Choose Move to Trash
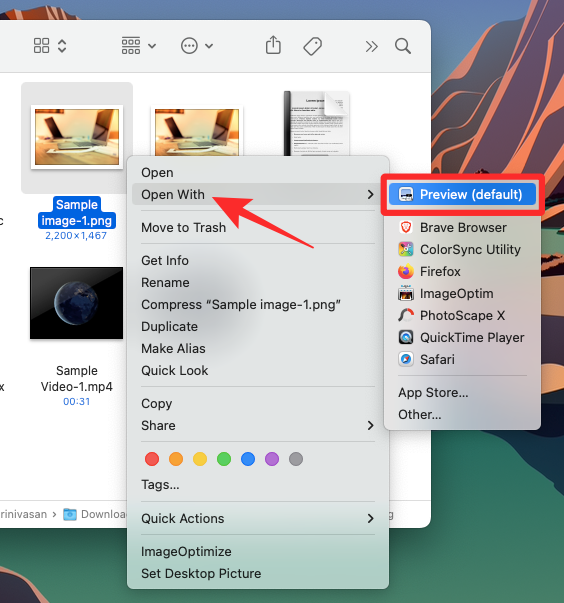Screen dimensions: 564x603 point(183,227)
